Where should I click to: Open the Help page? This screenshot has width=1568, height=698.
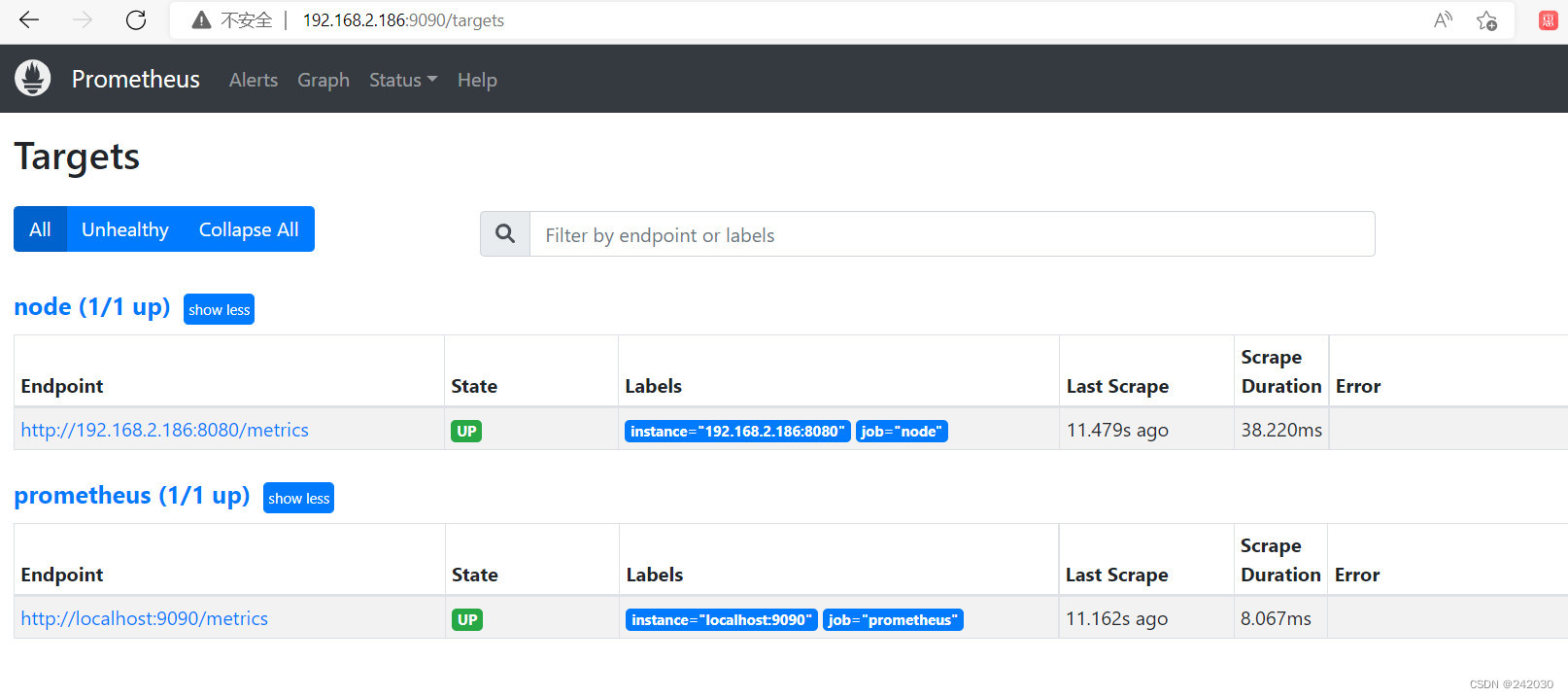click(477, 80)
